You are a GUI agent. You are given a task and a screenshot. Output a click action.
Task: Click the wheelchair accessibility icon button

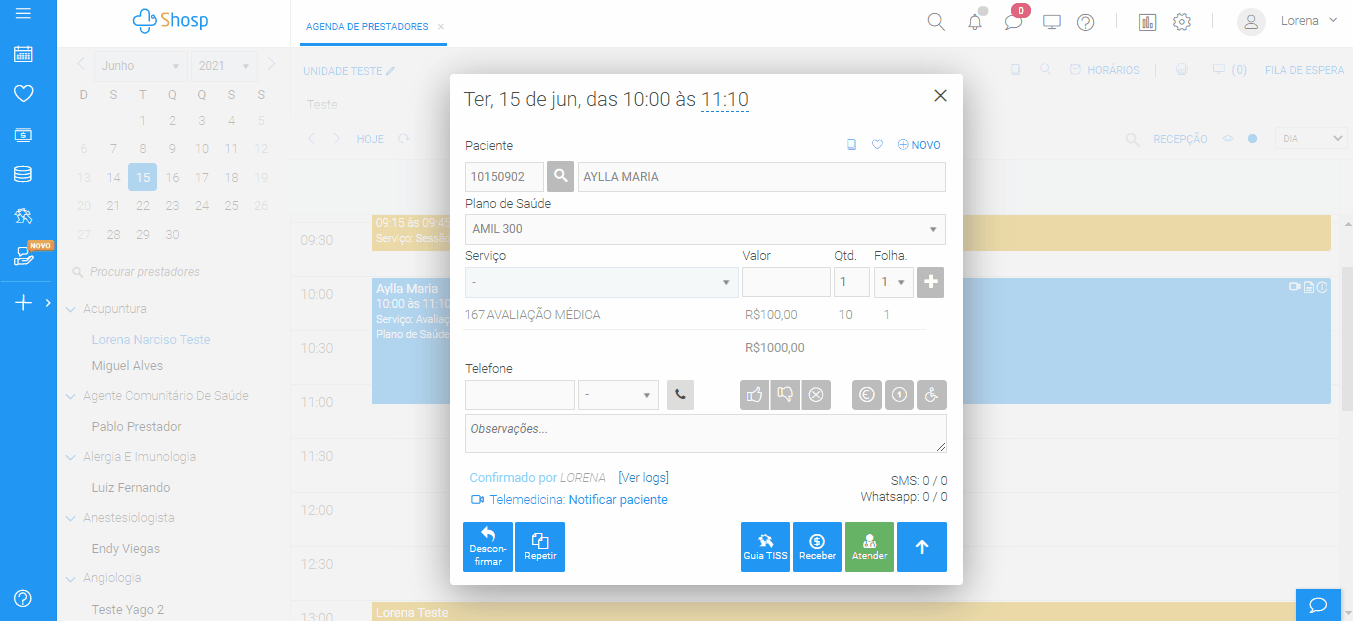coord(931,395)
